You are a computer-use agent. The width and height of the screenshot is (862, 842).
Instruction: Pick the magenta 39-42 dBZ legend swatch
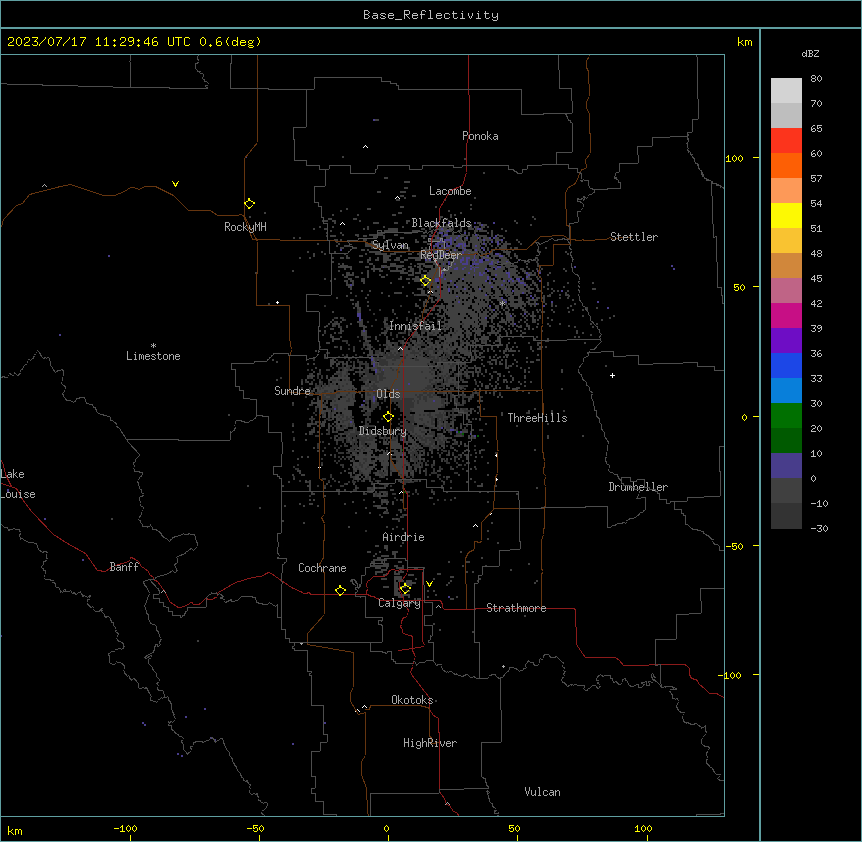pyautogui.click(x=786, y=315)
